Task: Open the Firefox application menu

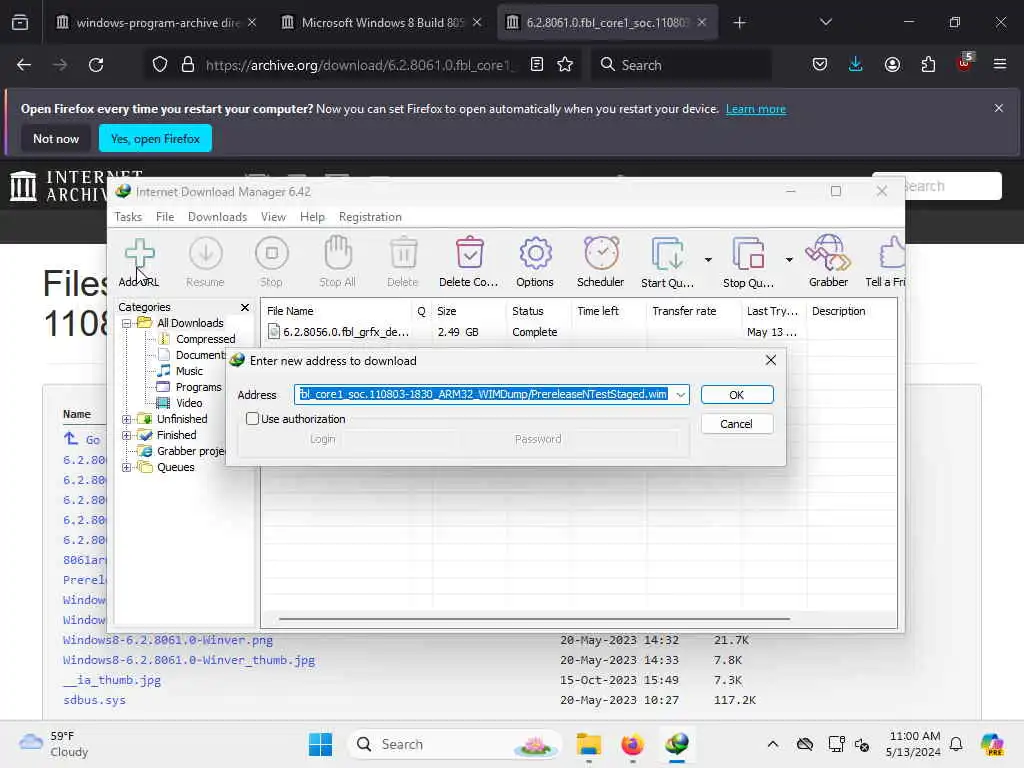Action: (x=1000, y=64)
